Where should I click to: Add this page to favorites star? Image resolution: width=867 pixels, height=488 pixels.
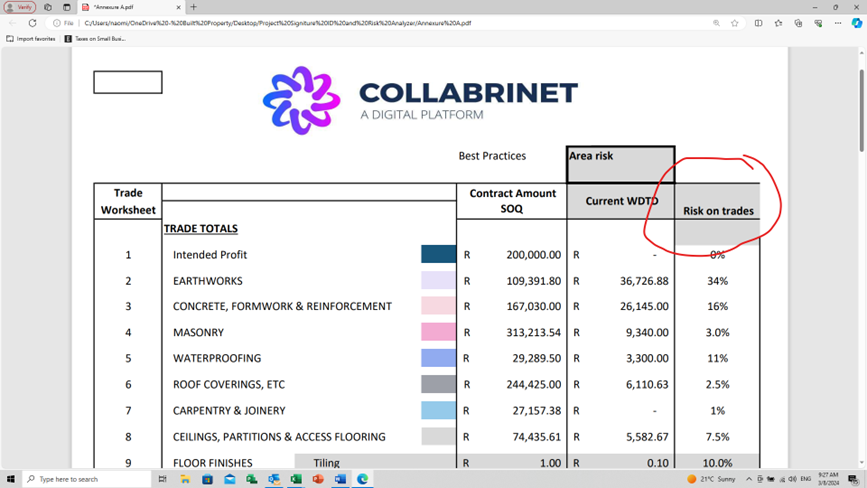735,23
